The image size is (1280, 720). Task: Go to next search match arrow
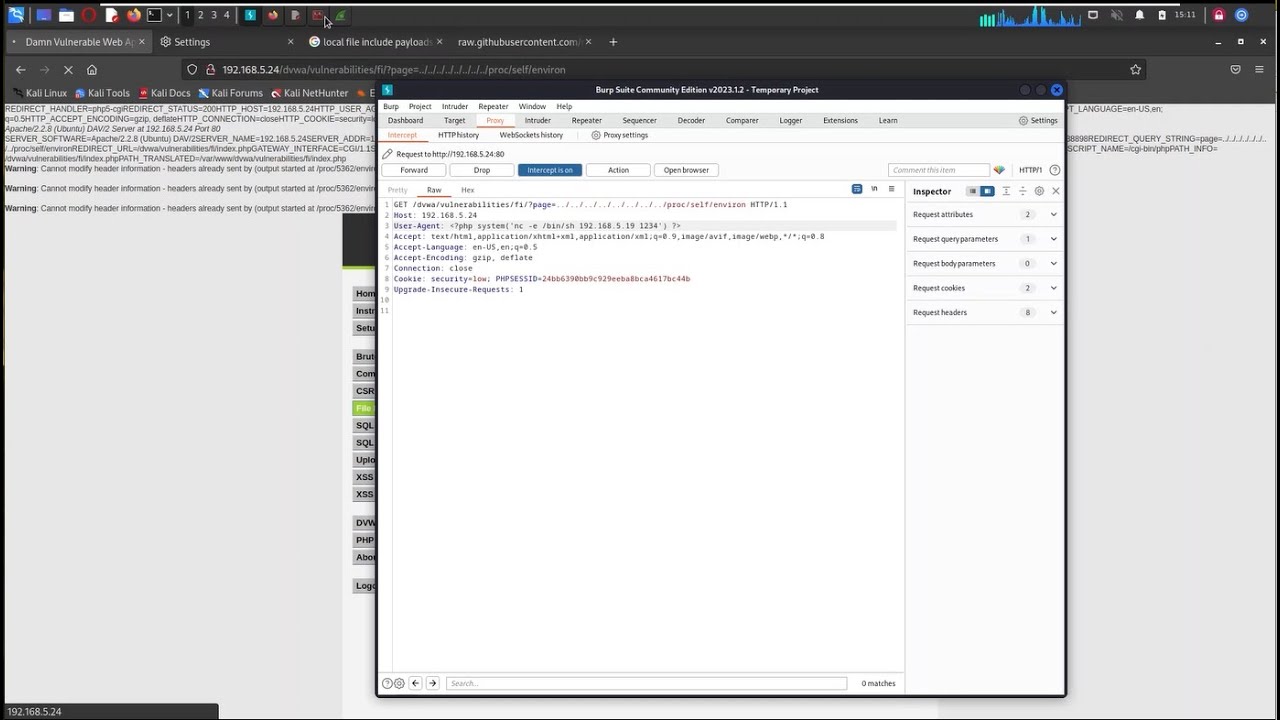pos(432,683)
